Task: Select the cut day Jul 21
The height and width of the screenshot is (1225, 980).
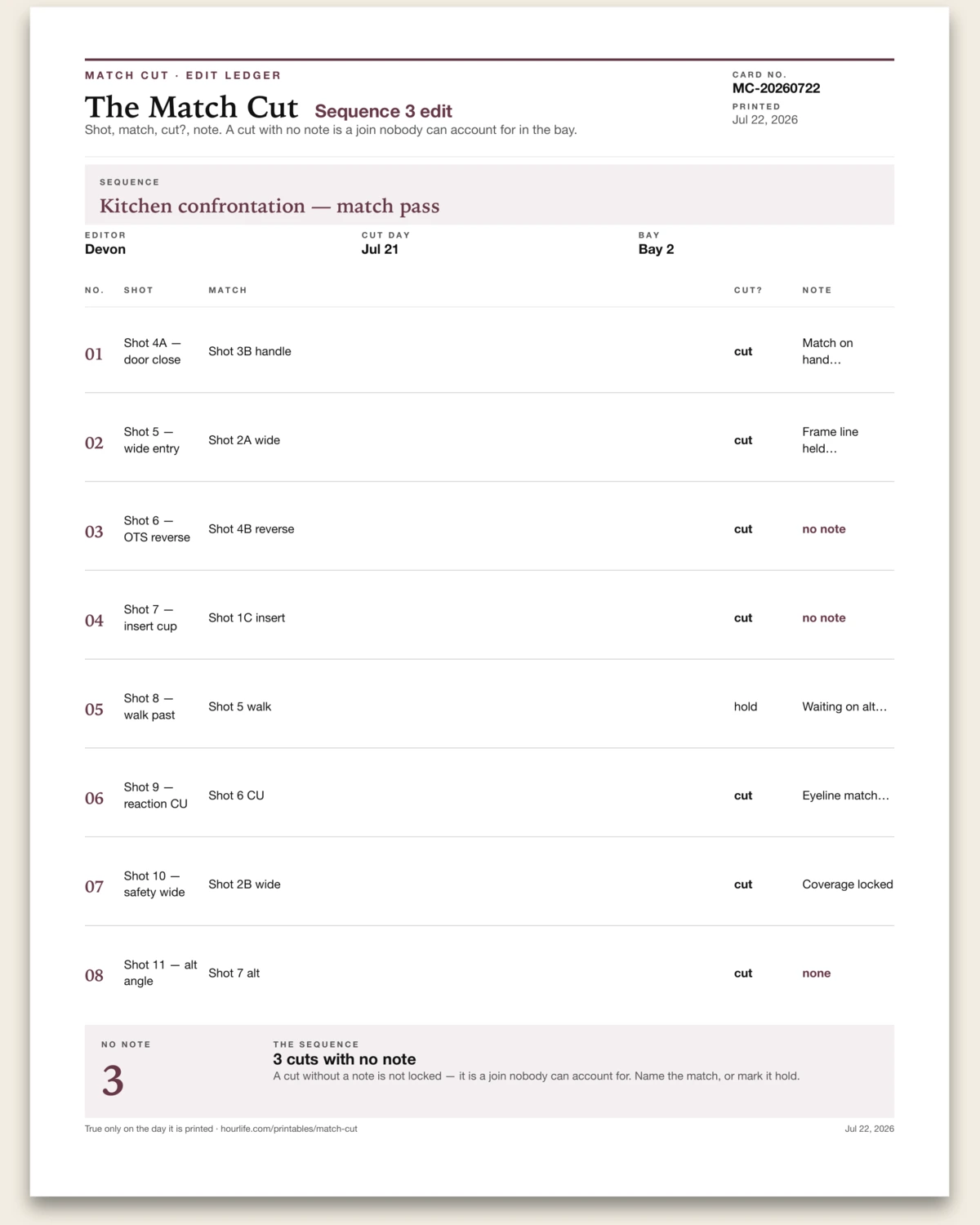Action: (x=380, y=249)
